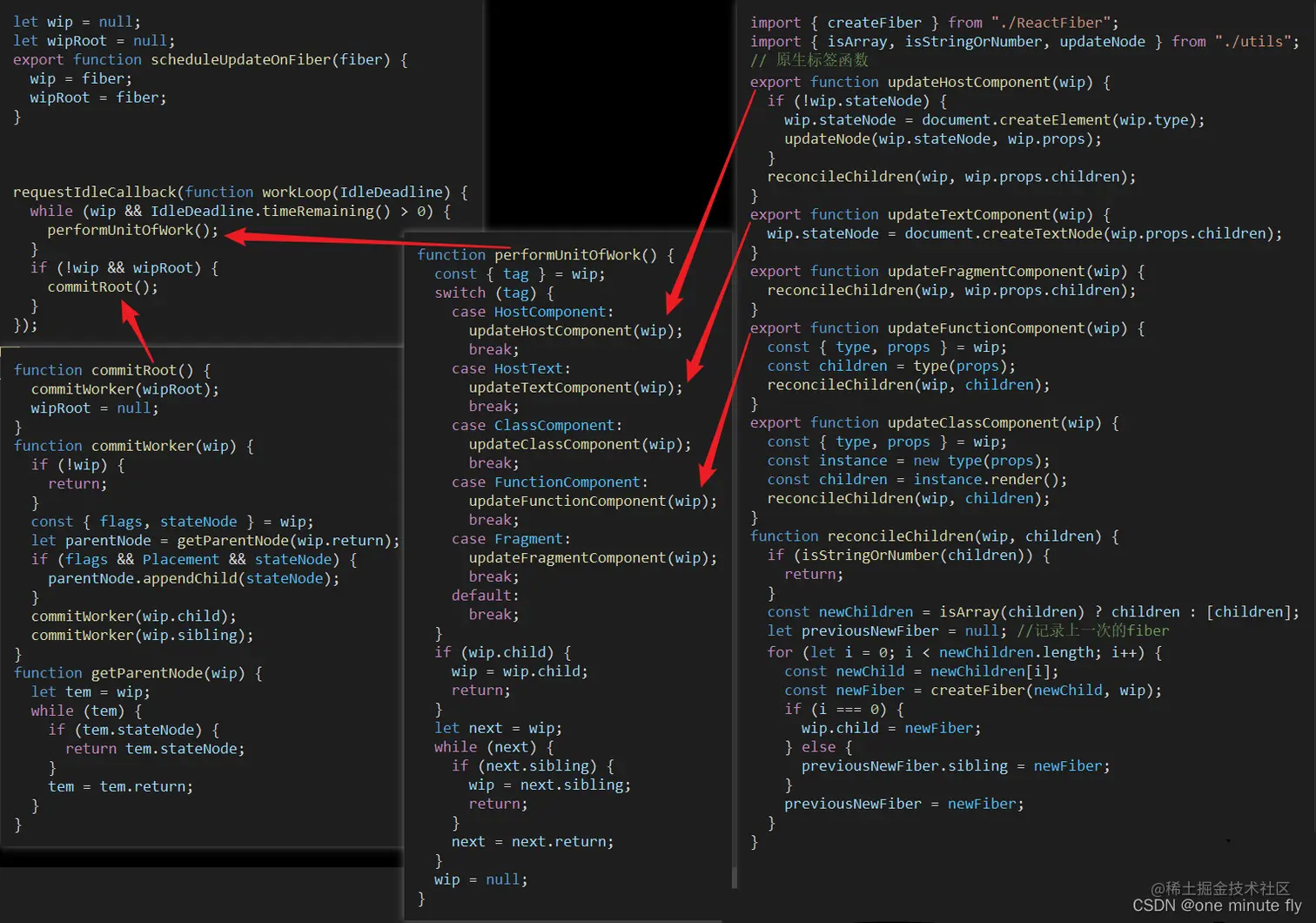Screen dimensions: 1316x923
Task: Click the 'default:' label
Action: (486, 596)
